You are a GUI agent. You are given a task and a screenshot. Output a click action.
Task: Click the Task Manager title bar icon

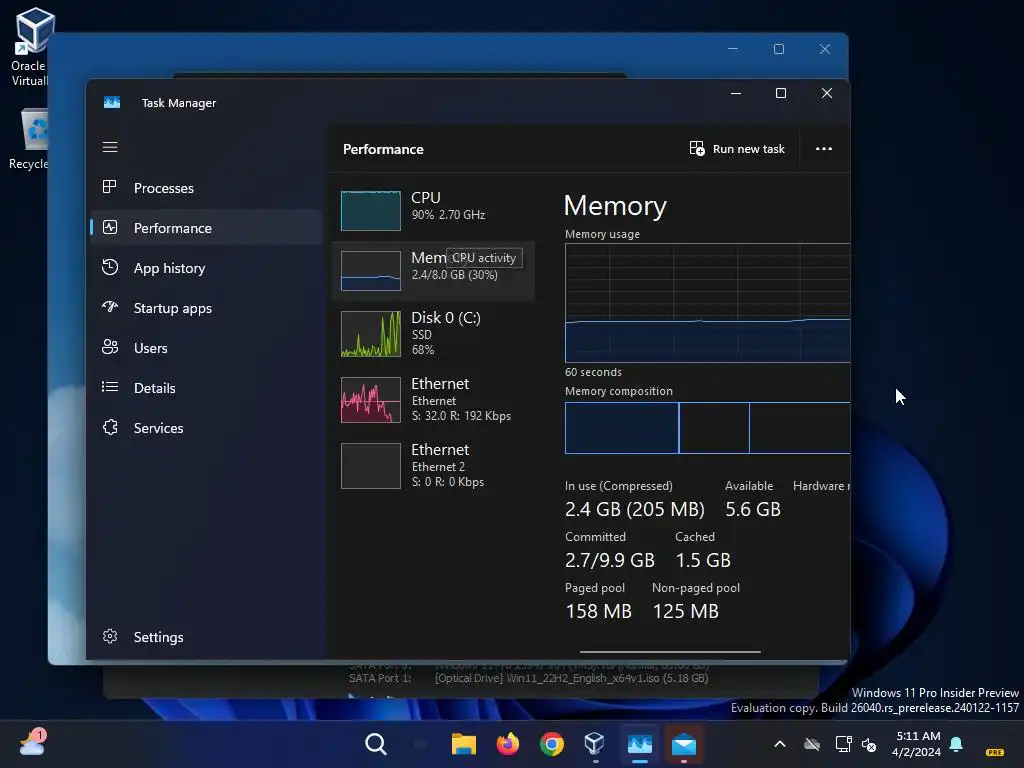point(112,103)
